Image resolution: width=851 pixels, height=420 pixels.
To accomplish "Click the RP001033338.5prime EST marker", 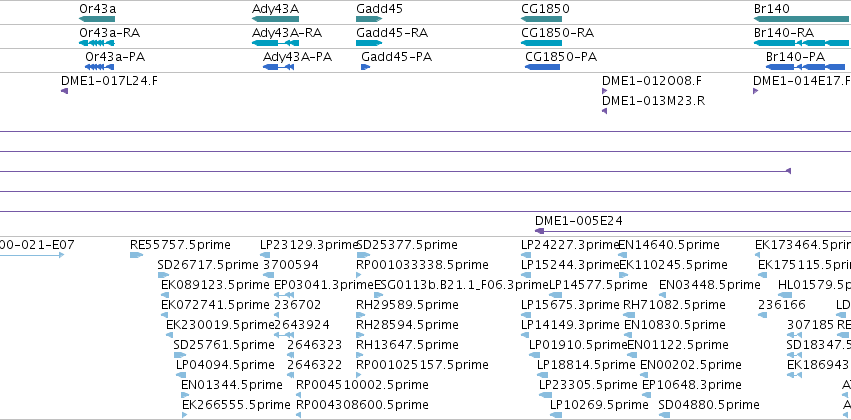I will [x=359, y=275].
